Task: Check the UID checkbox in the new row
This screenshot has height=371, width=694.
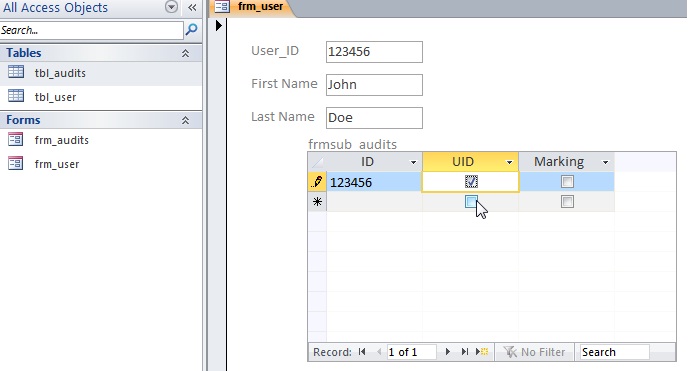Action: coord(471,202)
